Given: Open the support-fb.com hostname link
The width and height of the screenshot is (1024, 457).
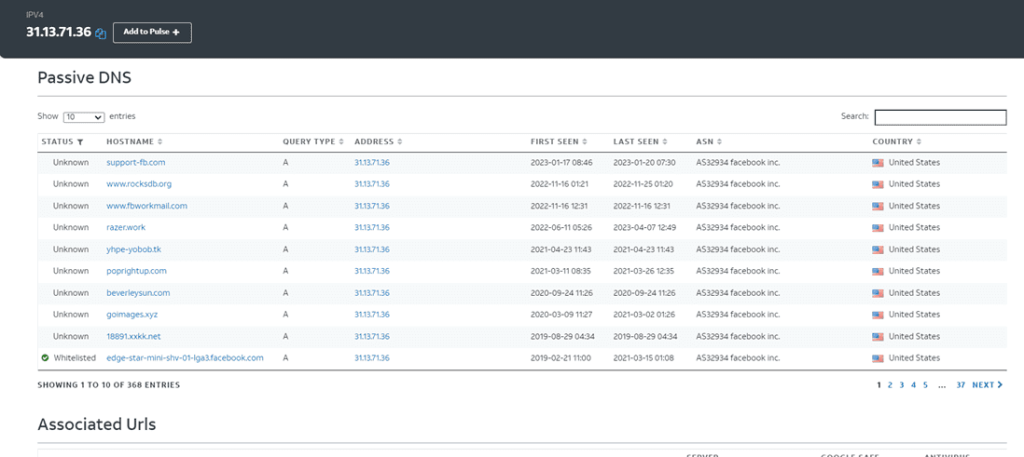Looking at the screenshot, I should 136,163.
